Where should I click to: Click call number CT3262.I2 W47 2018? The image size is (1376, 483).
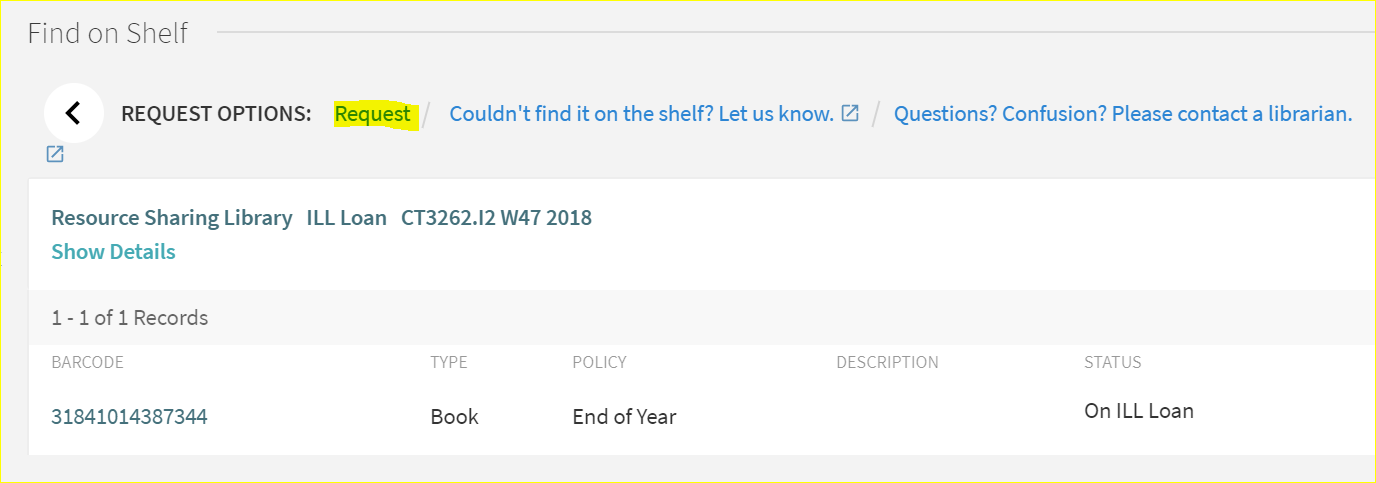pos(496,218)
